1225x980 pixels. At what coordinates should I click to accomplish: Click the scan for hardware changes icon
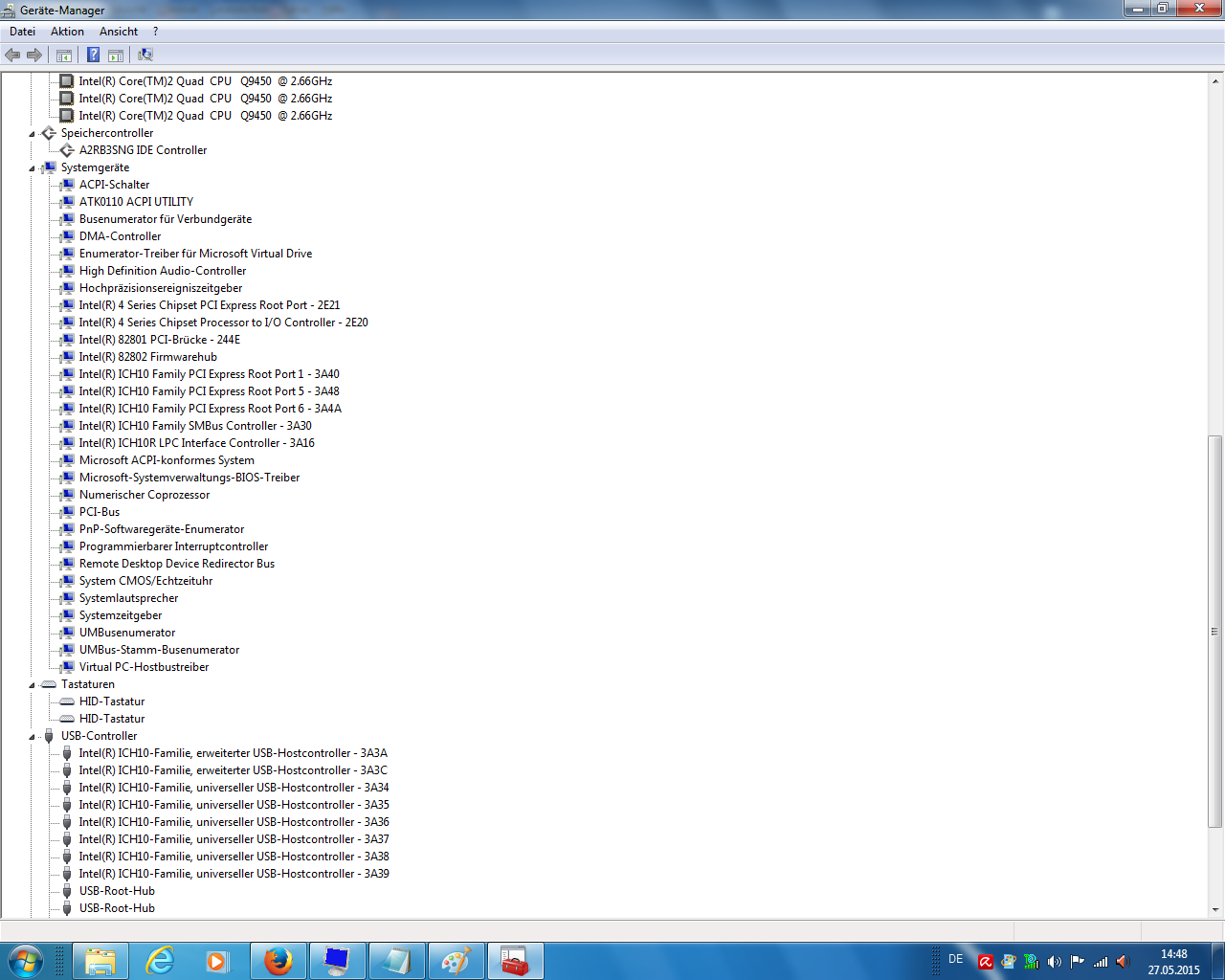pos(145,56)
